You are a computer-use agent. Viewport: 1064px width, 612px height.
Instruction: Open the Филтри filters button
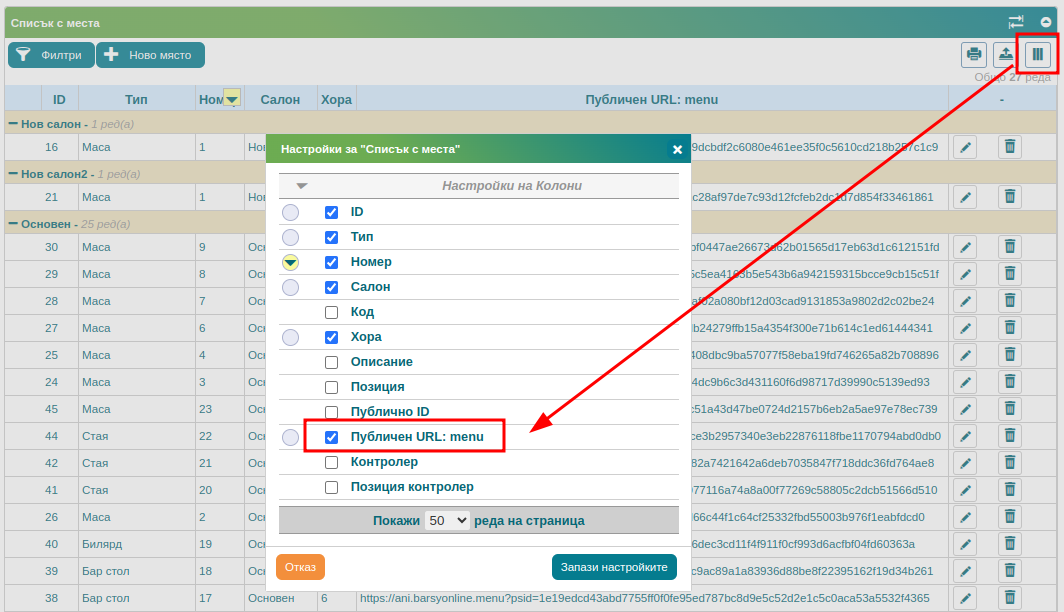tap(51, 55)
